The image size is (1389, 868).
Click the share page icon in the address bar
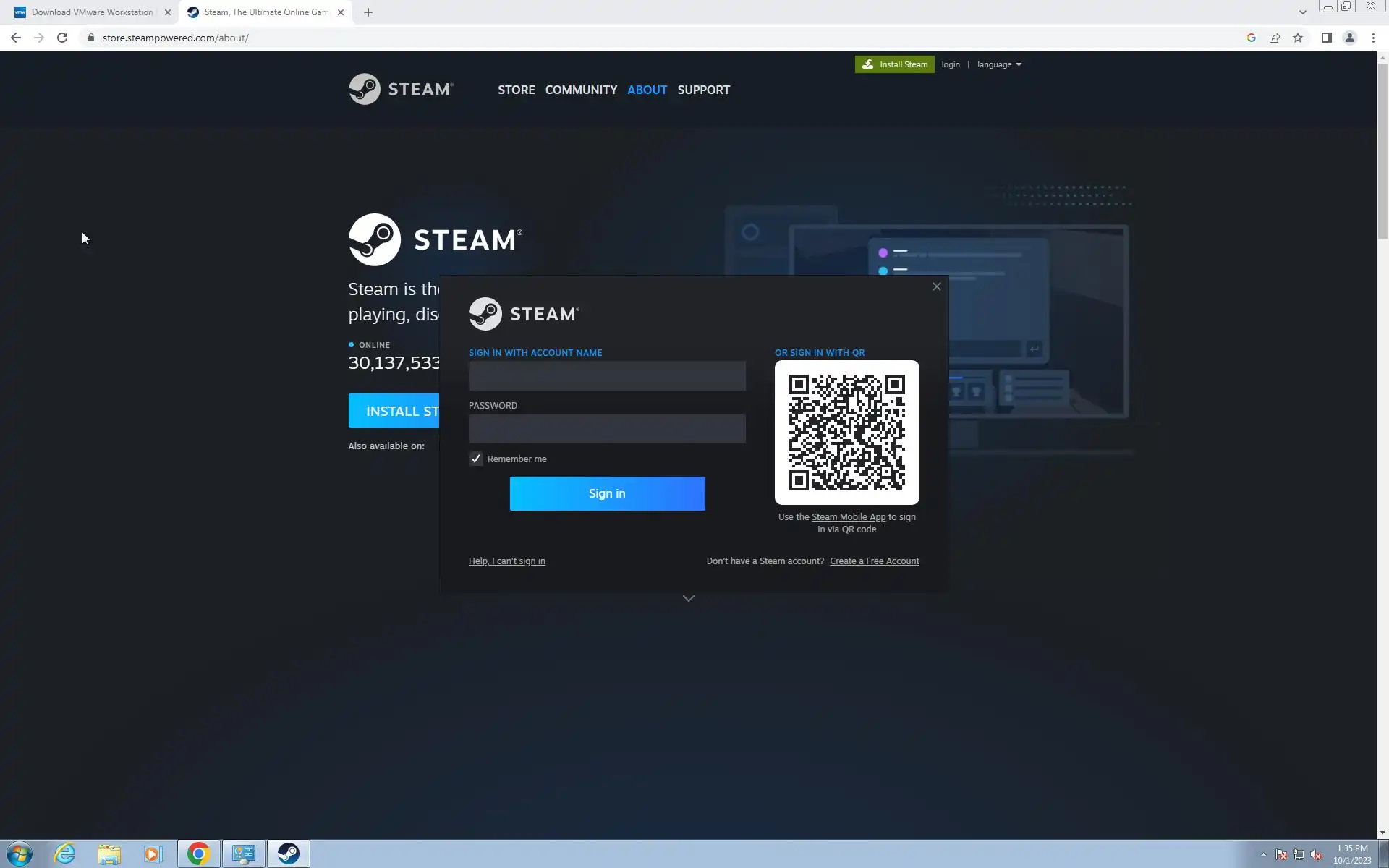point(1275,38)
